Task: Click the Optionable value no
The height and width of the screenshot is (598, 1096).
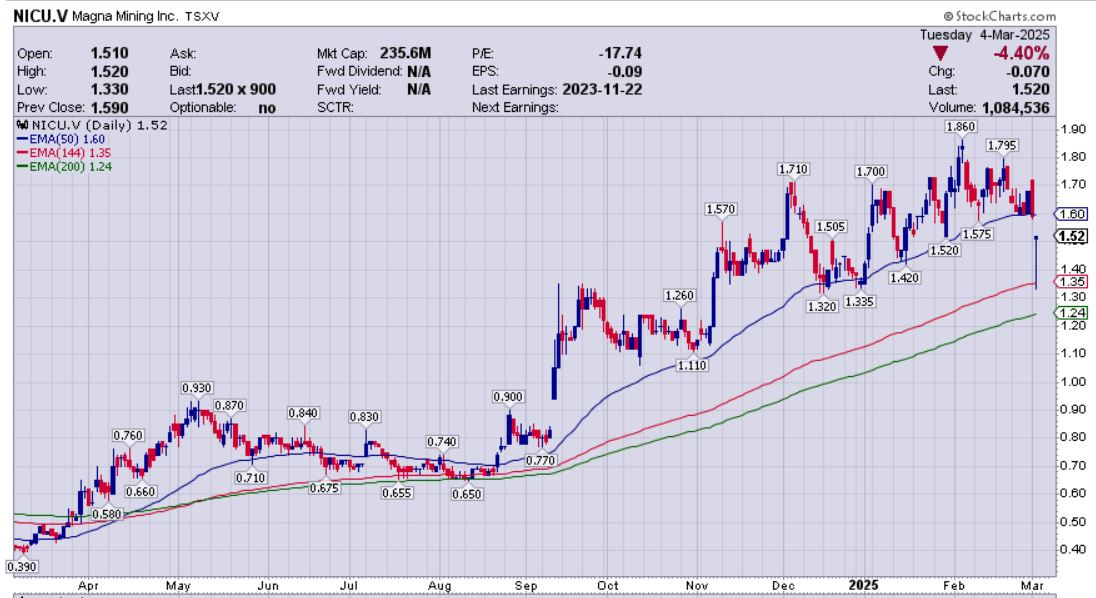Action: click(x=267, y=108)
